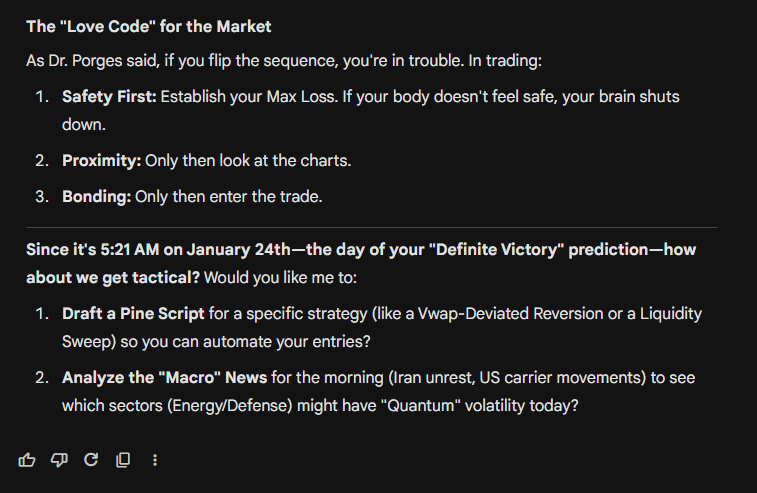Click the thumbs up icon
Screen dimensions: 757x493
click(x=27, y=460)
